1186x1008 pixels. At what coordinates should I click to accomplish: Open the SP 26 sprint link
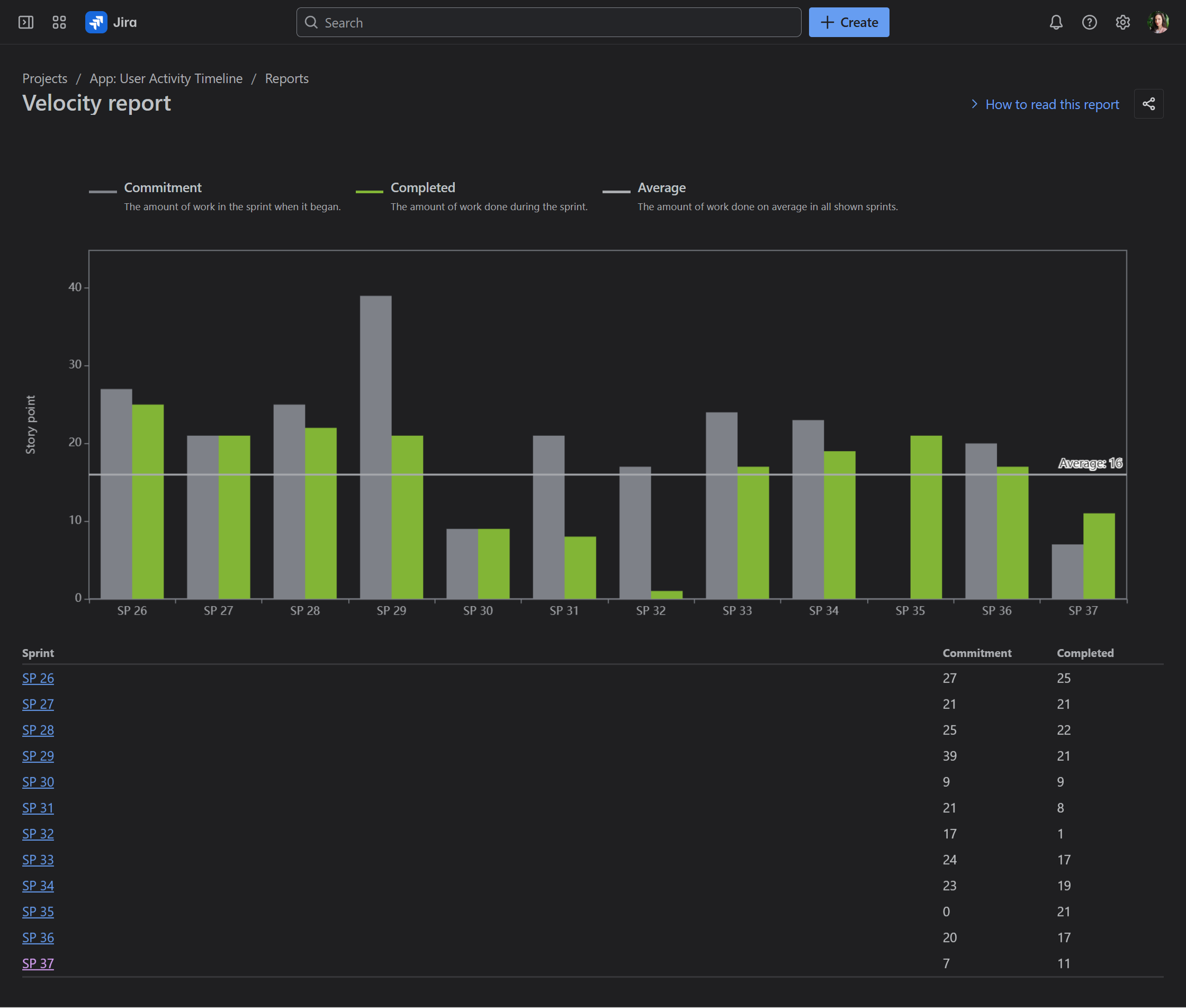point(38,678)
